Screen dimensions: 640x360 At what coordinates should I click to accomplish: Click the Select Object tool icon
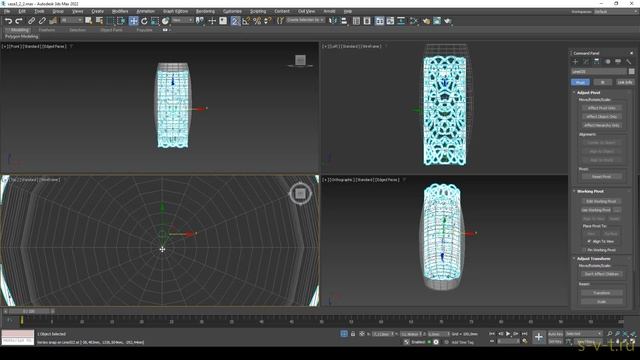pos(89,21)
